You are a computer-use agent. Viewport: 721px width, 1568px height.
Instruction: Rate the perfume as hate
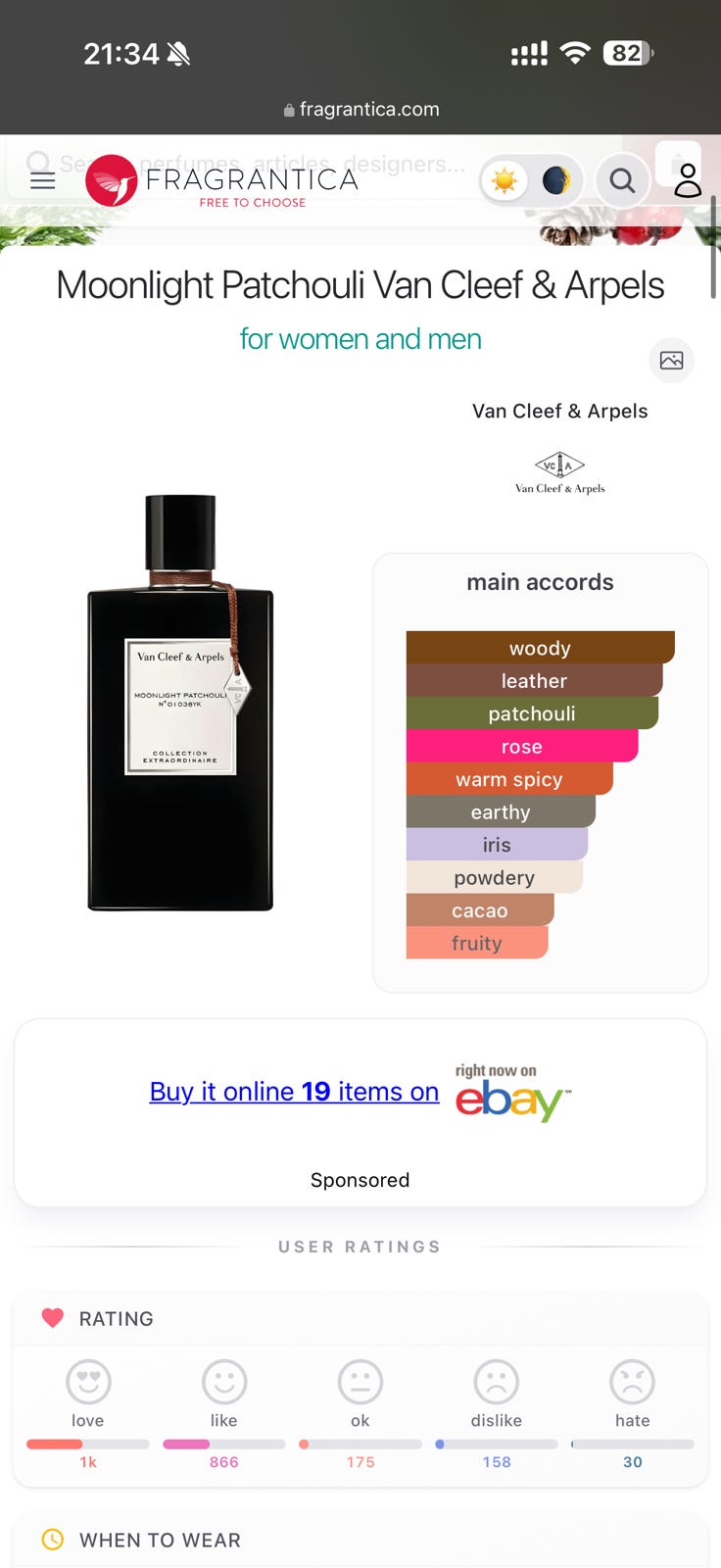(x=633, y=1382)
